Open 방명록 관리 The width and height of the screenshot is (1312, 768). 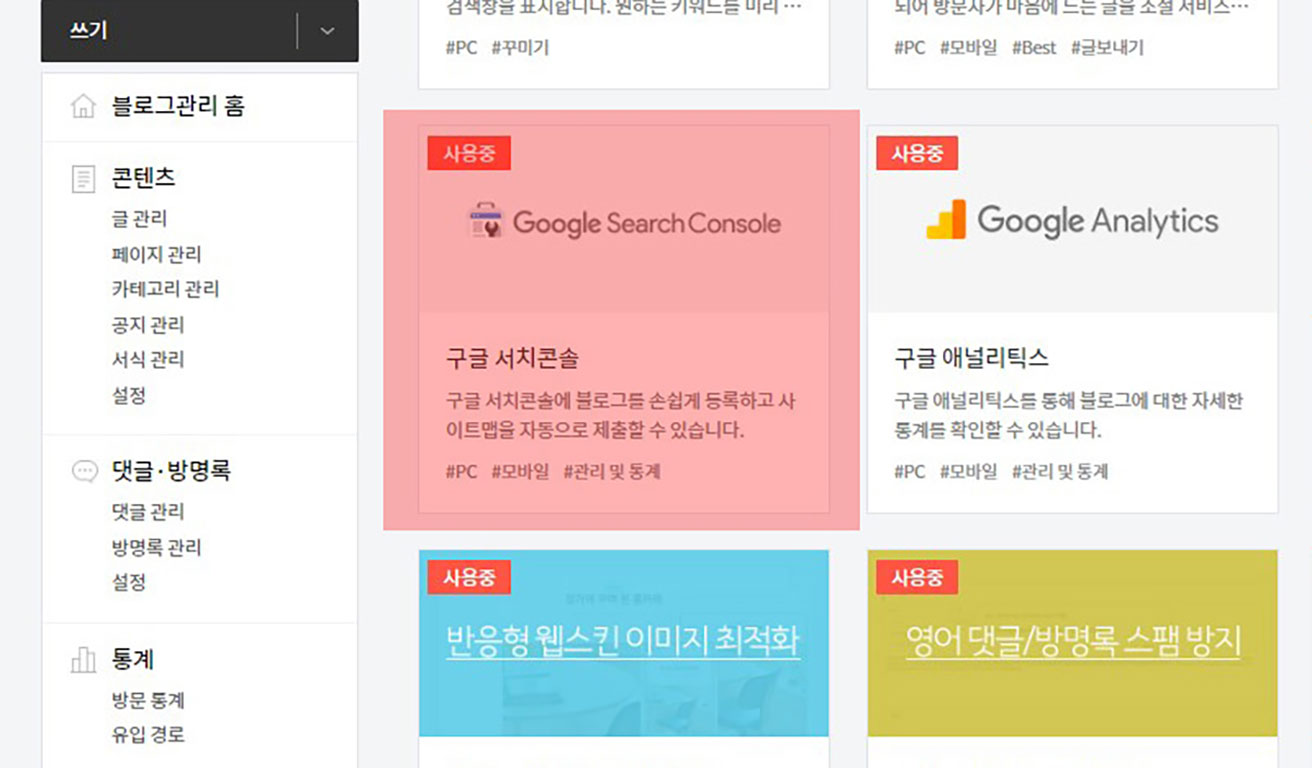pos(156,547)
